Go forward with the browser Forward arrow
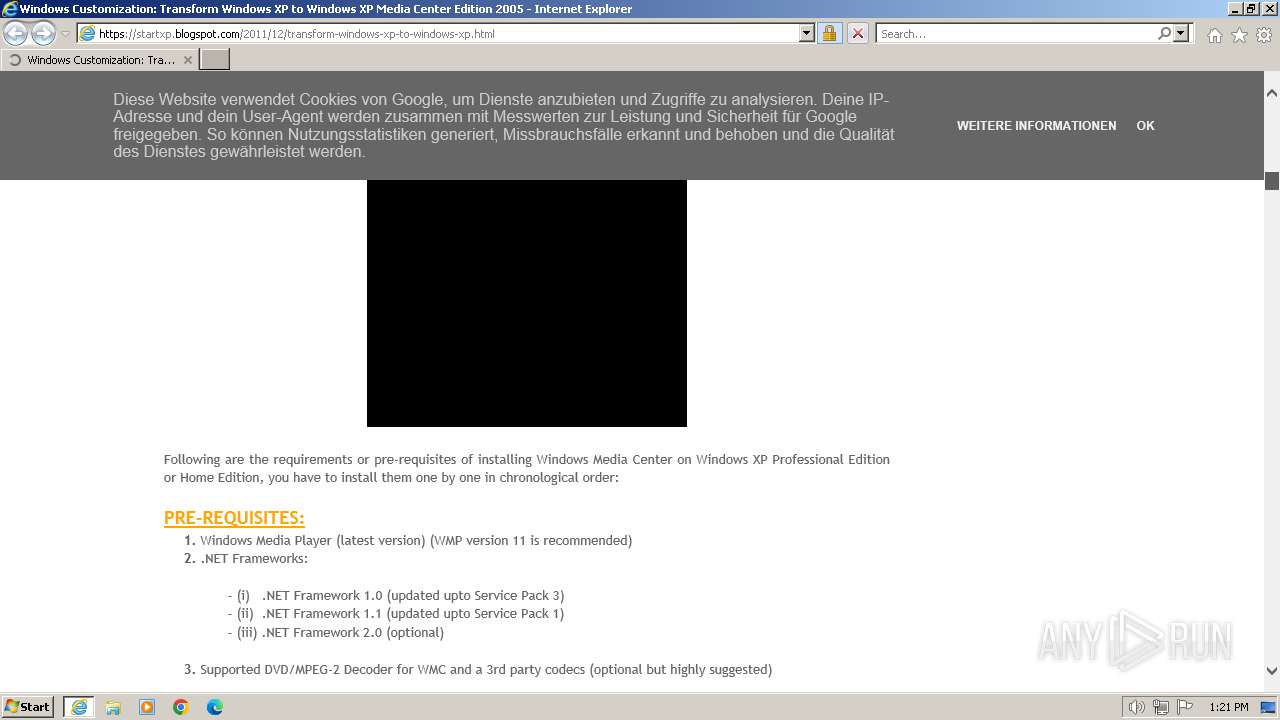Image resolution: width=1280 pixels, height=720 pixels. coord(43,34)
